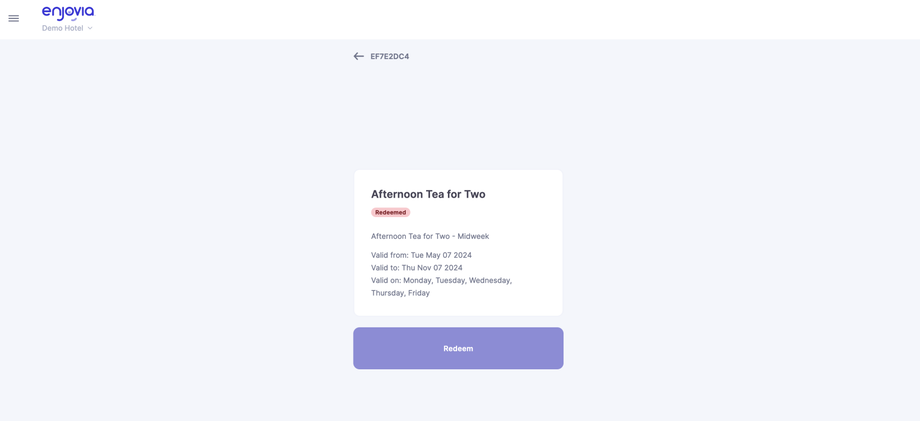920x421 pixels.
Task: Select the Afternoon Tea for Two heading
Action: click(x=428, y=194)
